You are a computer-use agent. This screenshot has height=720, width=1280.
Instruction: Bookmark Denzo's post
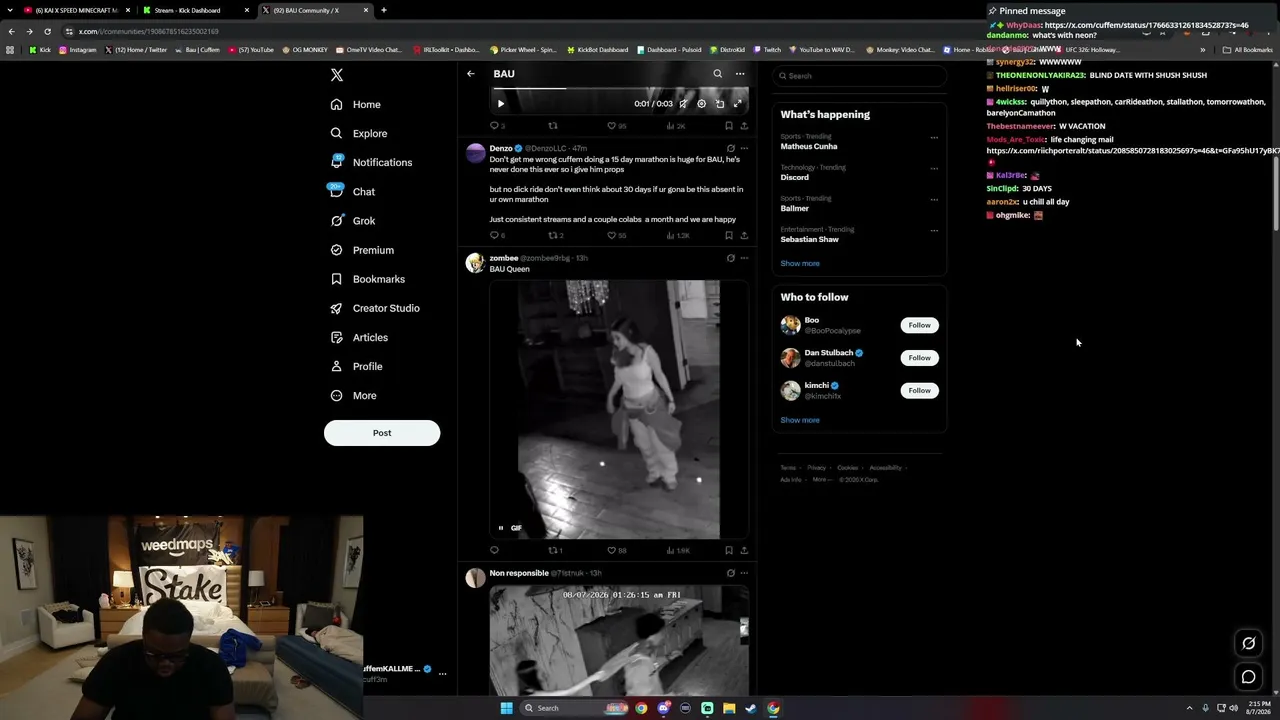pyautogui.click(x=728, y=236)
